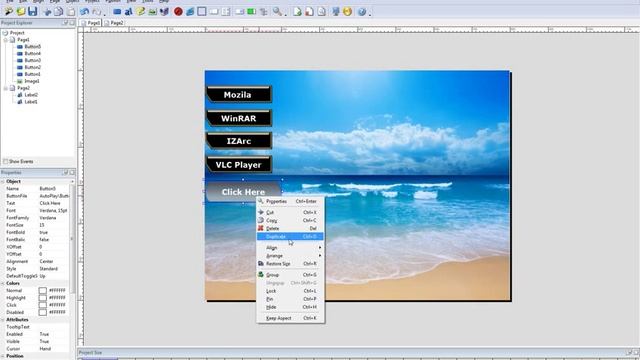Choose Delete from the context menu

pos(290,228)
